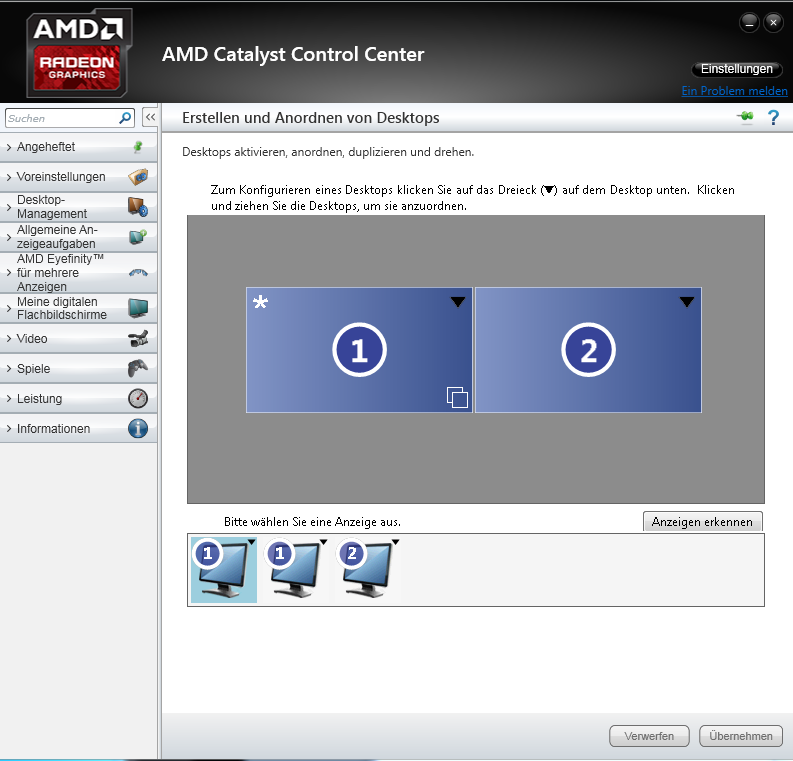
Task: Select the display 2 thumbnail
Action: pos(368,570)
